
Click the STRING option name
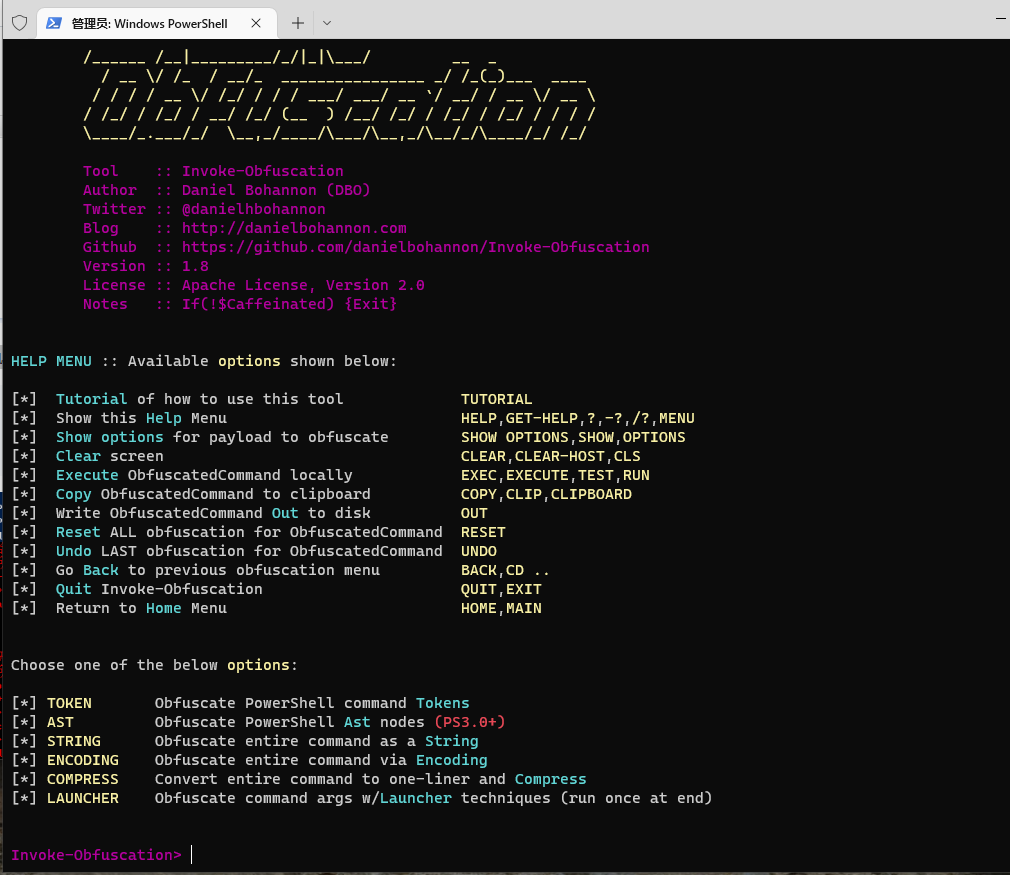click(x=73, y=741)
